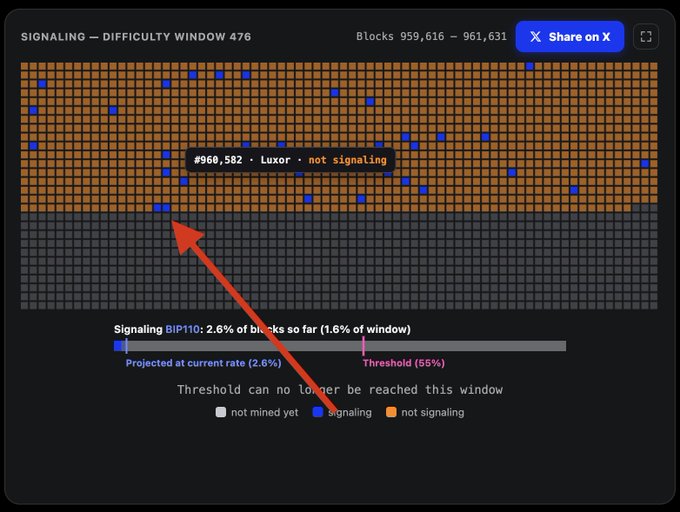Screen dimensions: 680x512
Task: Click the Share on X button
Action: coord(569,37)
